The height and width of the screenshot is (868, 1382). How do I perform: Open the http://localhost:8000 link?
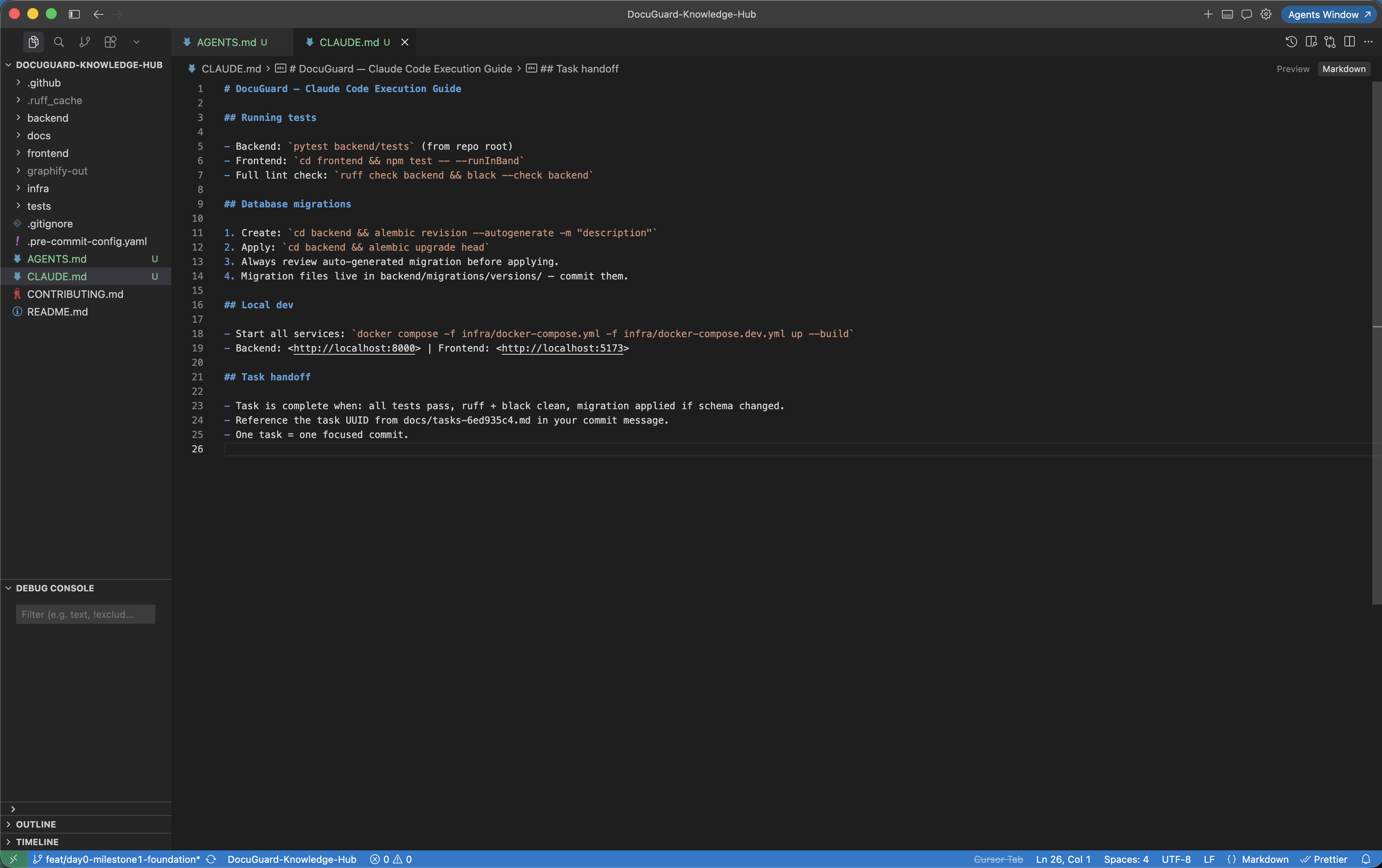tap(354, 348)
